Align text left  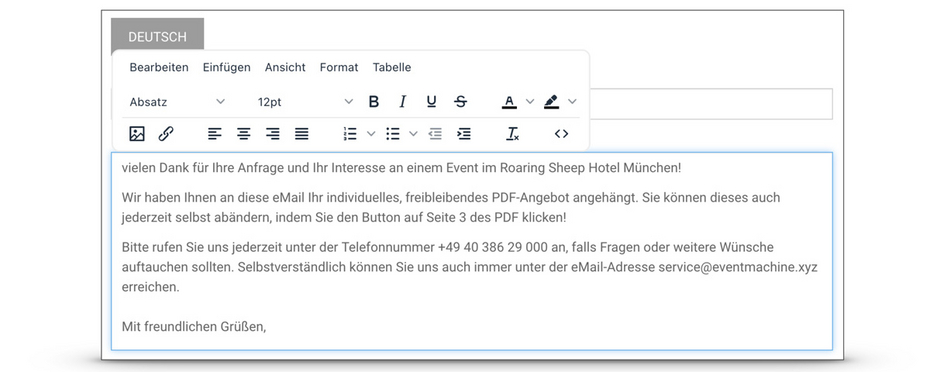pos(215,134)
